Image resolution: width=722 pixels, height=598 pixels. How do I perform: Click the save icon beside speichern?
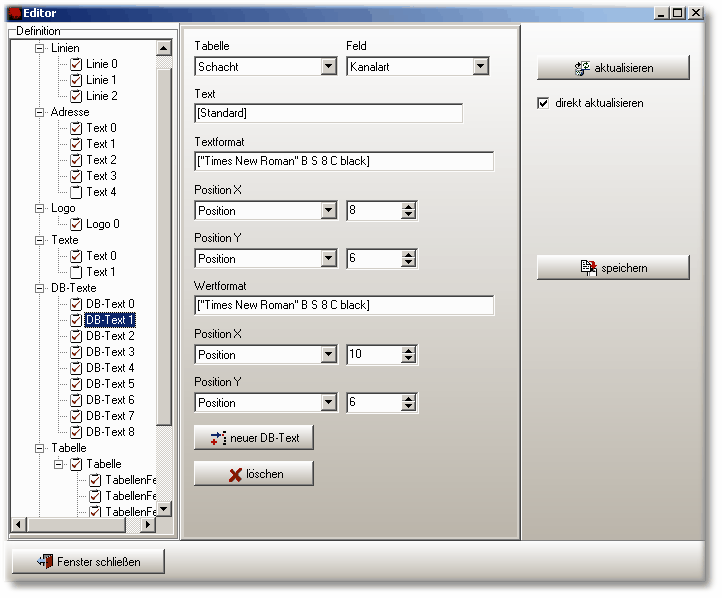tap(588, 267)
